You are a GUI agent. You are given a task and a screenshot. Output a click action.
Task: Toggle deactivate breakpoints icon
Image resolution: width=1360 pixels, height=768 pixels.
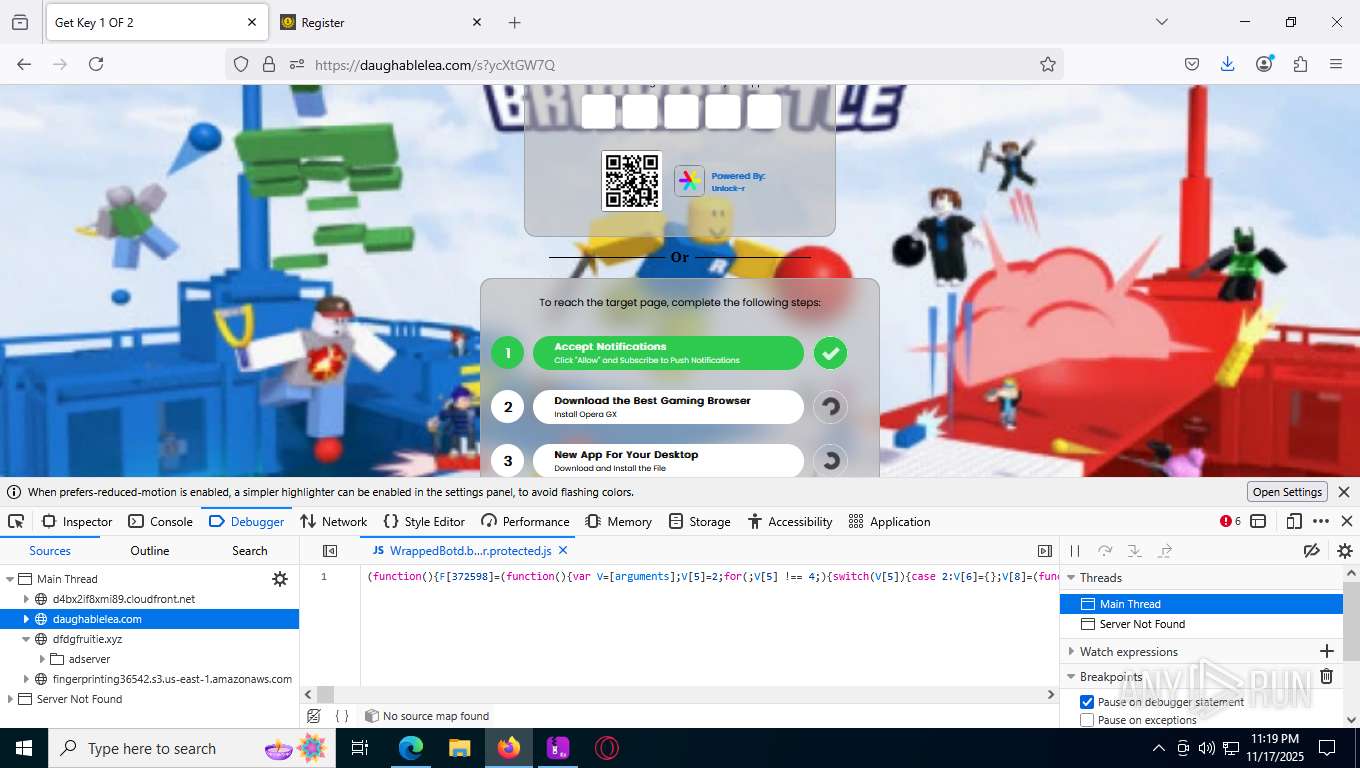point(1312,551)
